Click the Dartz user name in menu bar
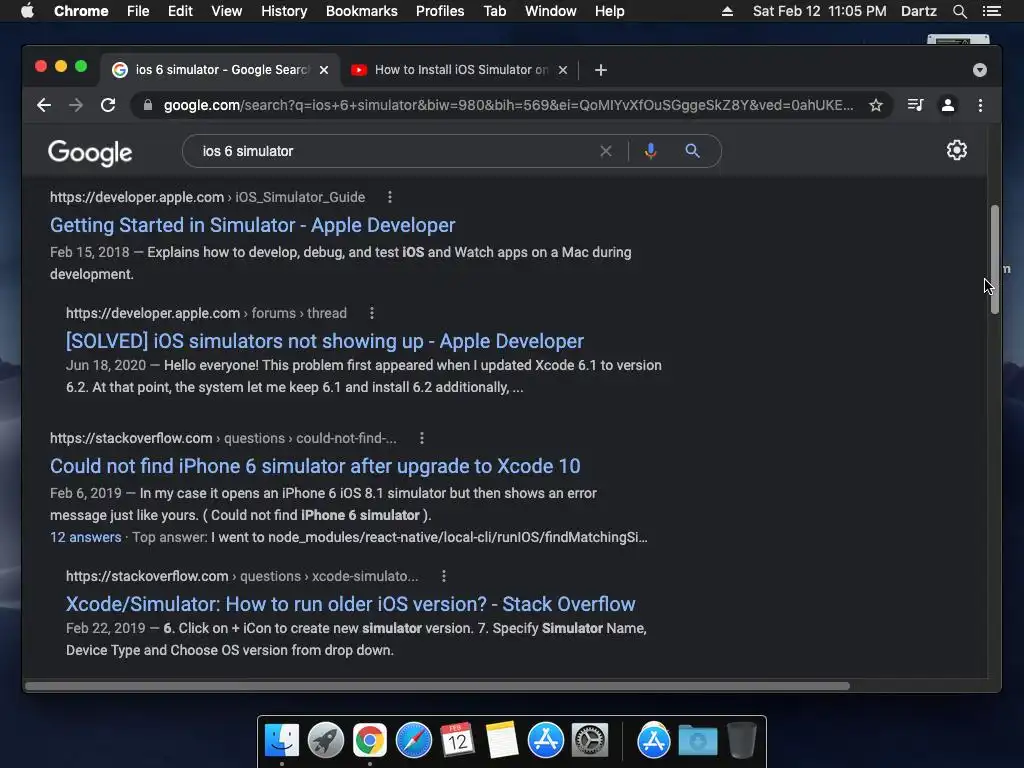 [918, 11]
